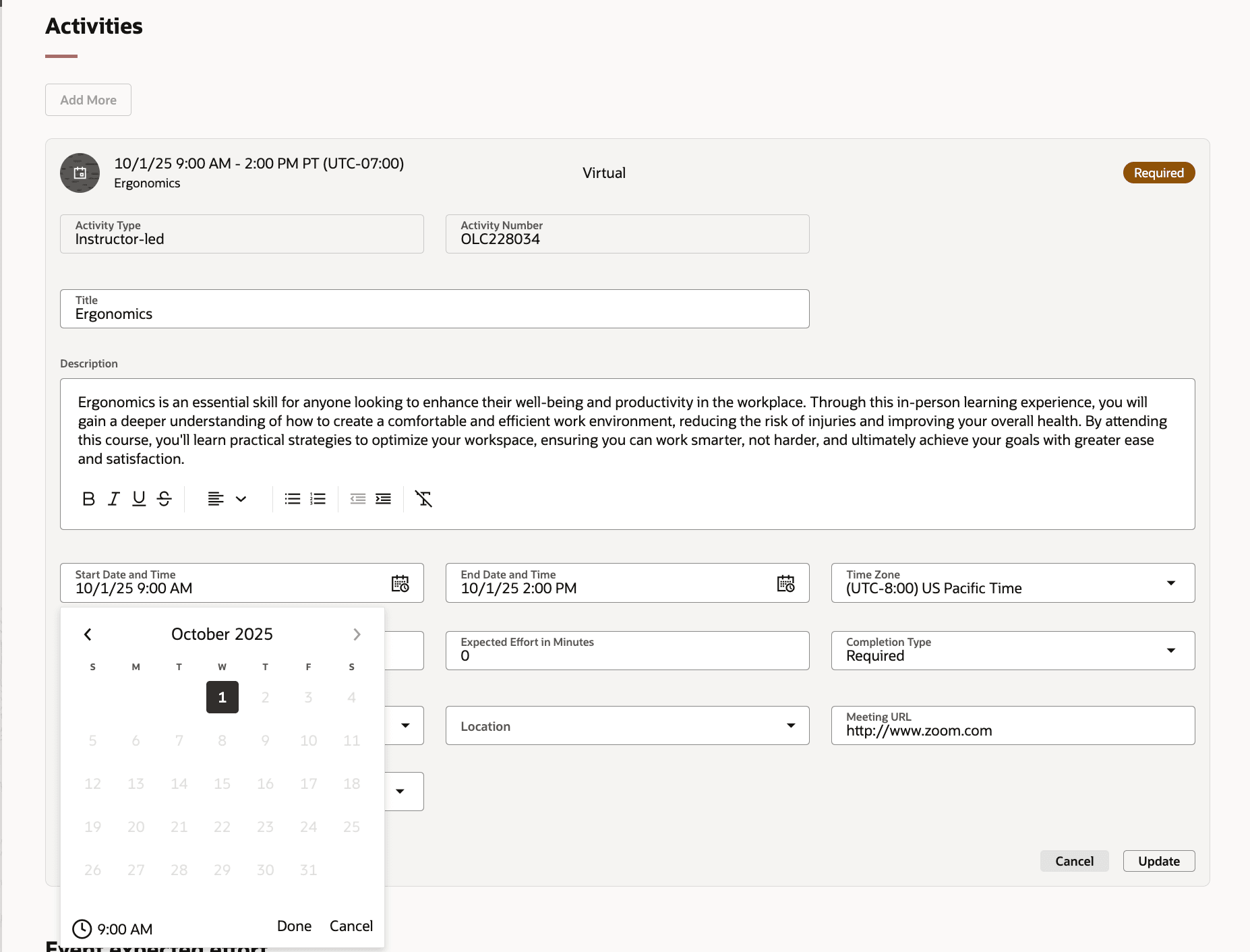
Task: Open the Time Zone dropdown
Action: pos(1171,583)
